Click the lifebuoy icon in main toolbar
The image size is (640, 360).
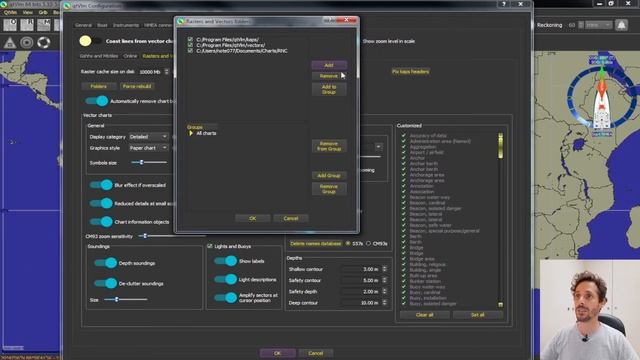43,42
